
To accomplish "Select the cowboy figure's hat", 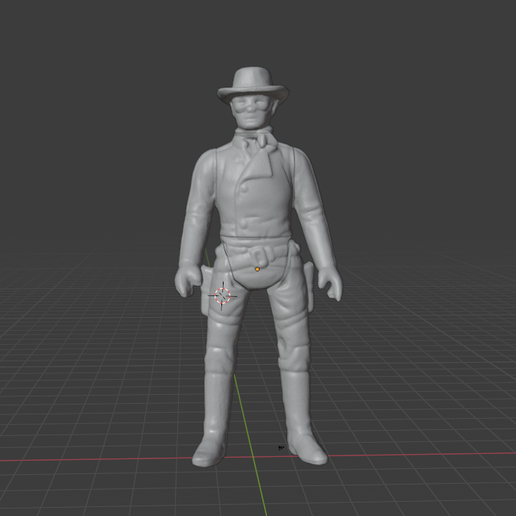I will (253, 85).
